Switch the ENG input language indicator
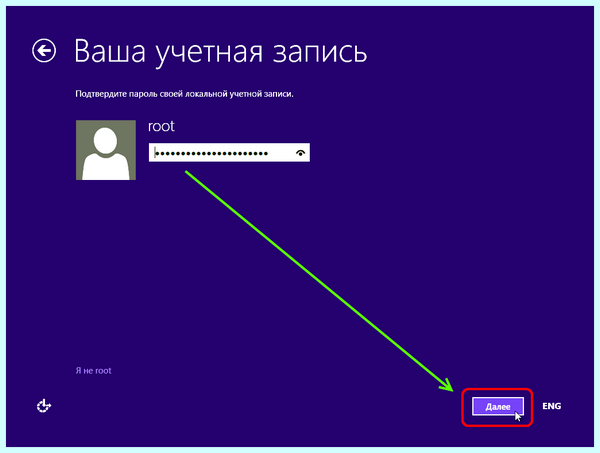This screenshot has width=600, height=453. pos(551,406)
